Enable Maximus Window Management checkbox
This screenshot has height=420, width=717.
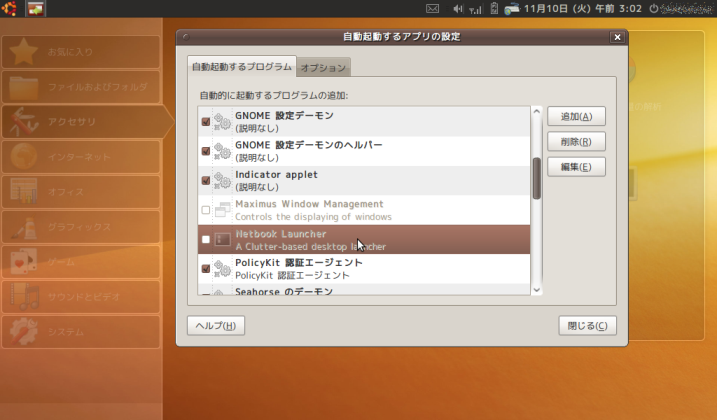click(206, 210)
